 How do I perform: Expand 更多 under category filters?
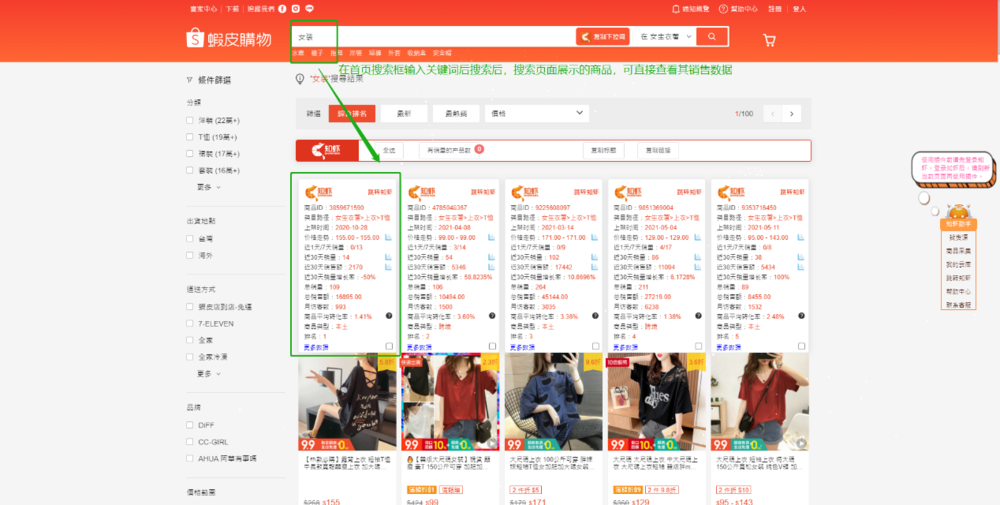tap(209, 187)
